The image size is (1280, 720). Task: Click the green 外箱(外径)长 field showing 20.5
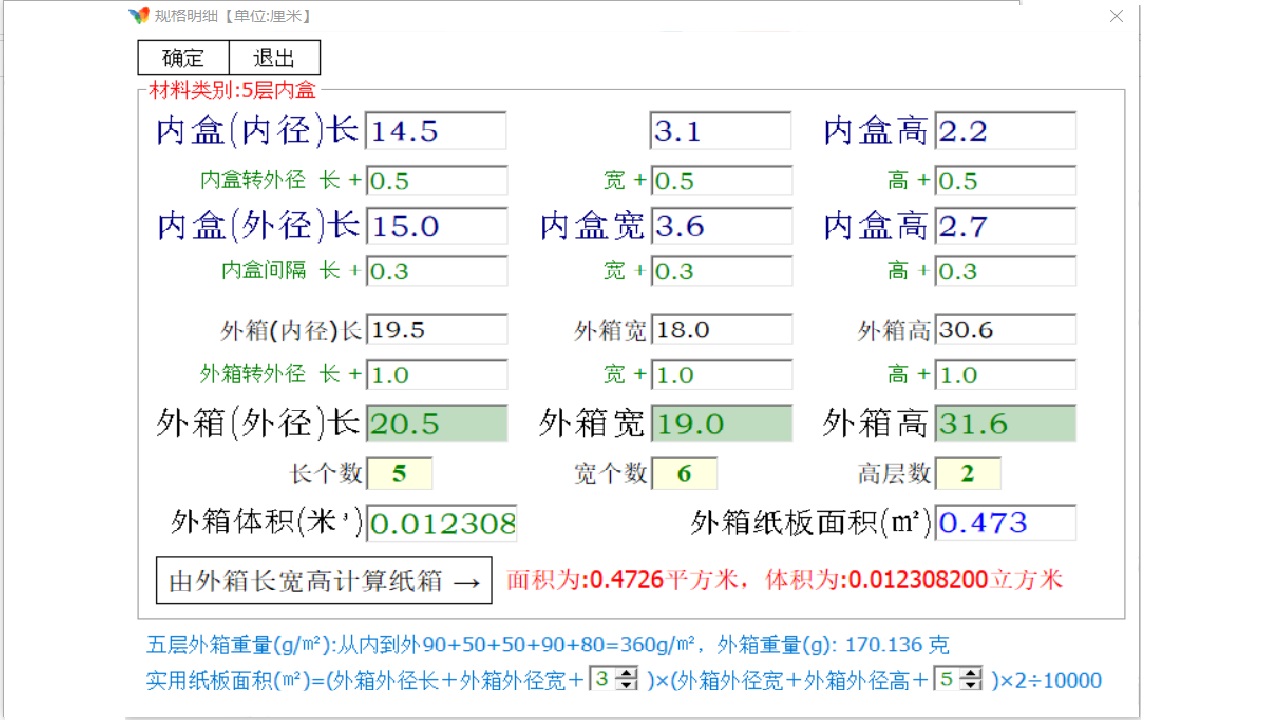[x=436, y=423]
